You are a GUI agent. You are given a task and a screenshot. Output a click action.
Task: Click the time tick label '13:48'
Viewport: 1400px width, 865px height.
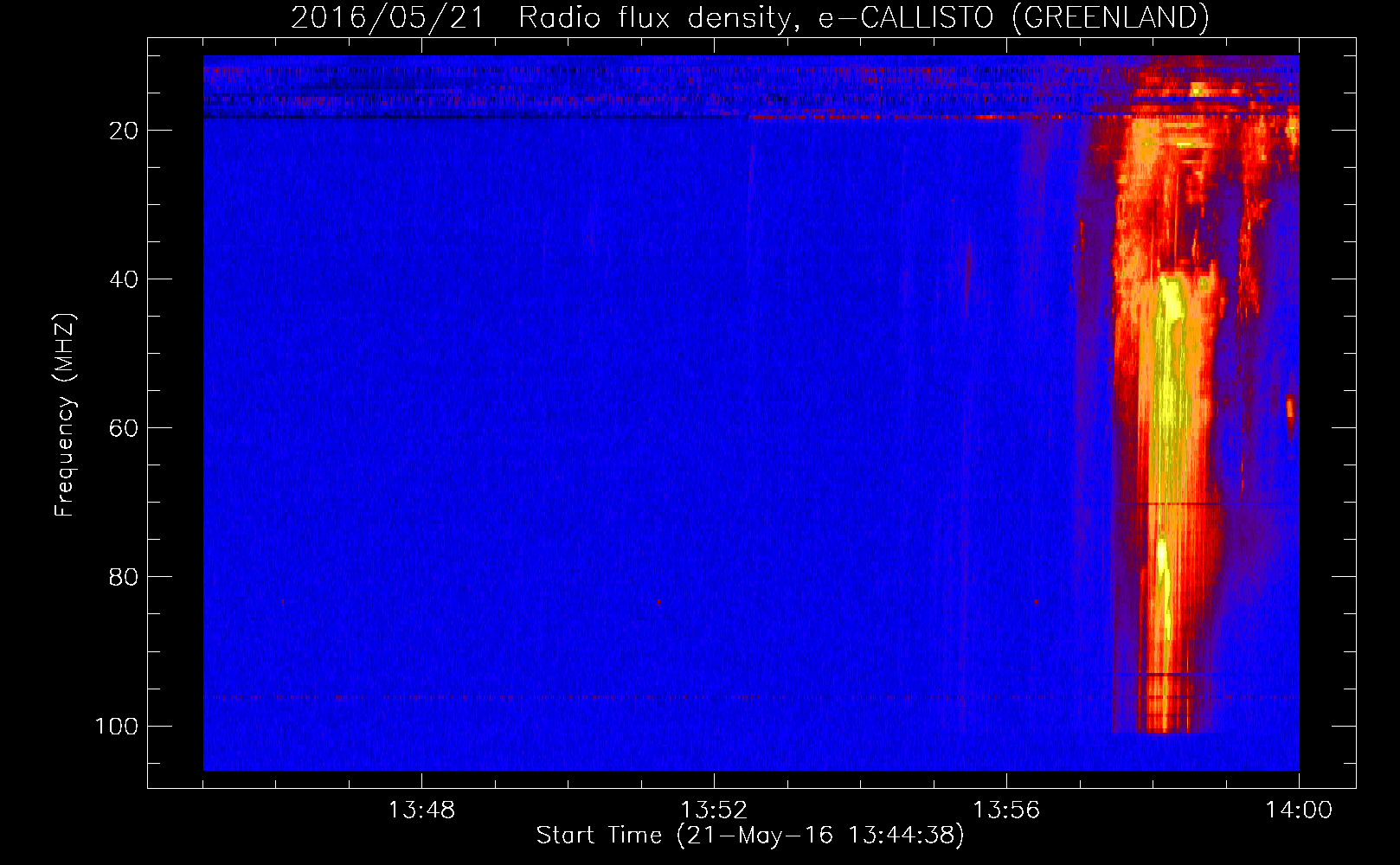[421, 811]
